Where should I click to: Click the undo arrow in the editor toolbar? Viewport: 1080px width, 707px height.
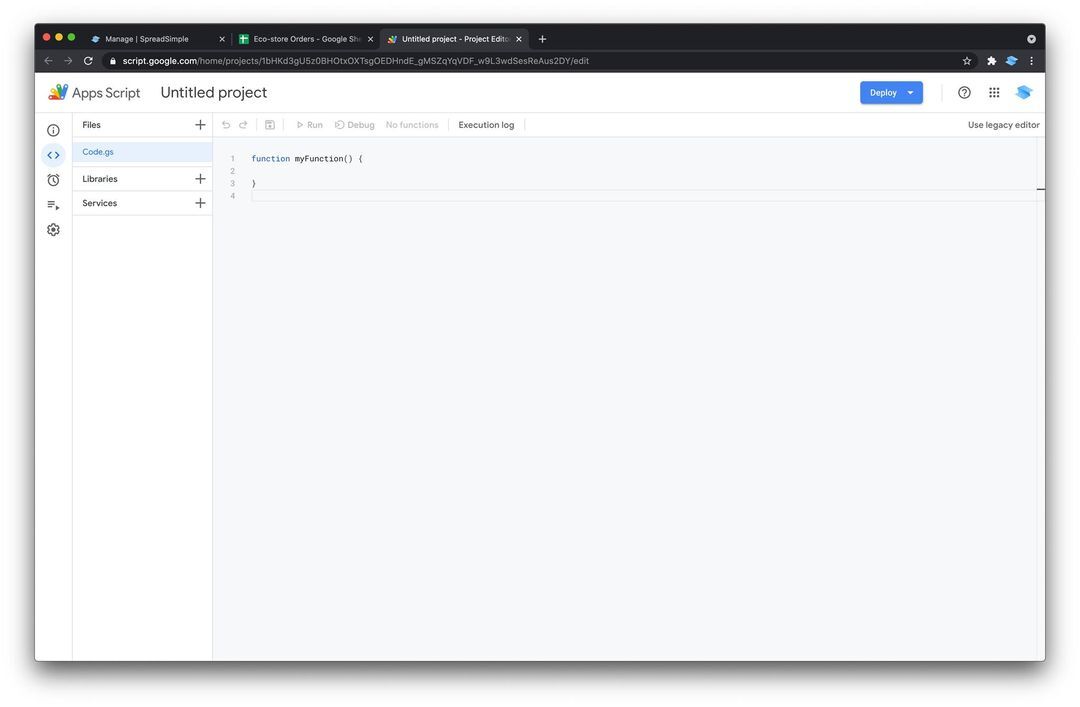pyautogui.click(x=225, y=124)
